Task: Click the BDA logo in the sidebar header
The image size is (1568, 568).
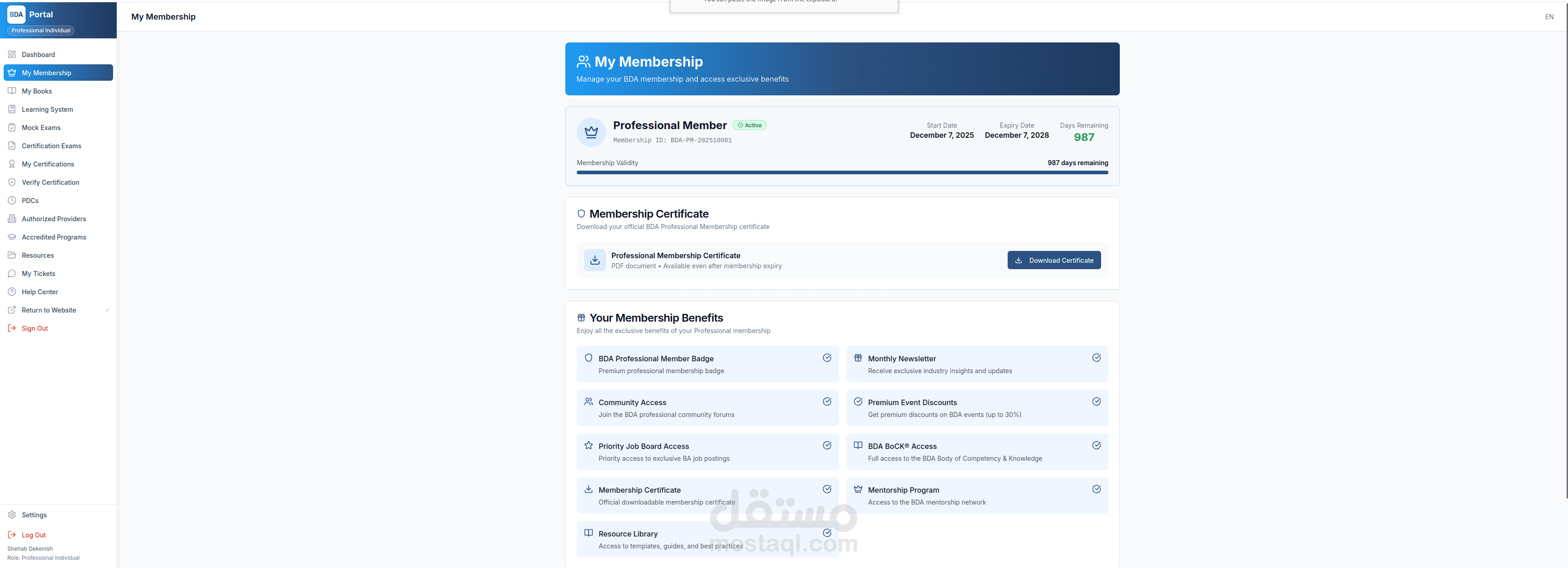Action: tap(16, 14)
